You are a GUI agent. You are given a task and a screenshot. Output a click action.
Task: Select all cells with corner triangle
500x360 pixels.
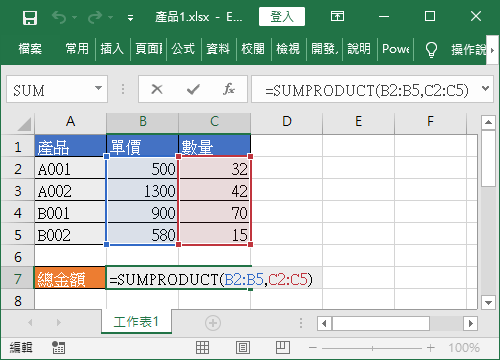pyautogui.click(x=24, y=124)
